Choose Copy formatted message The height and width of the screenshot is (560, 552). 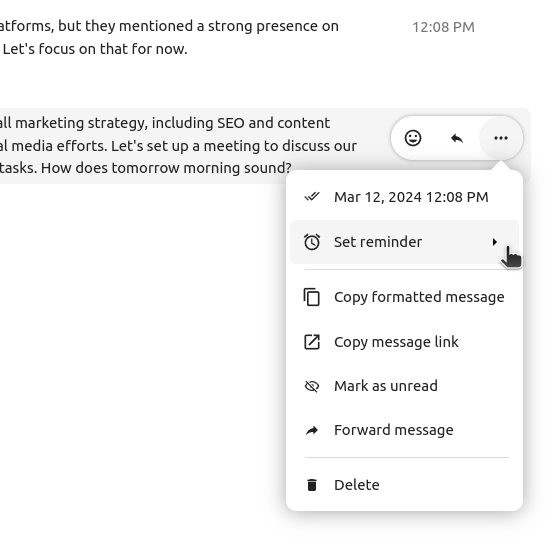point(404,297)
